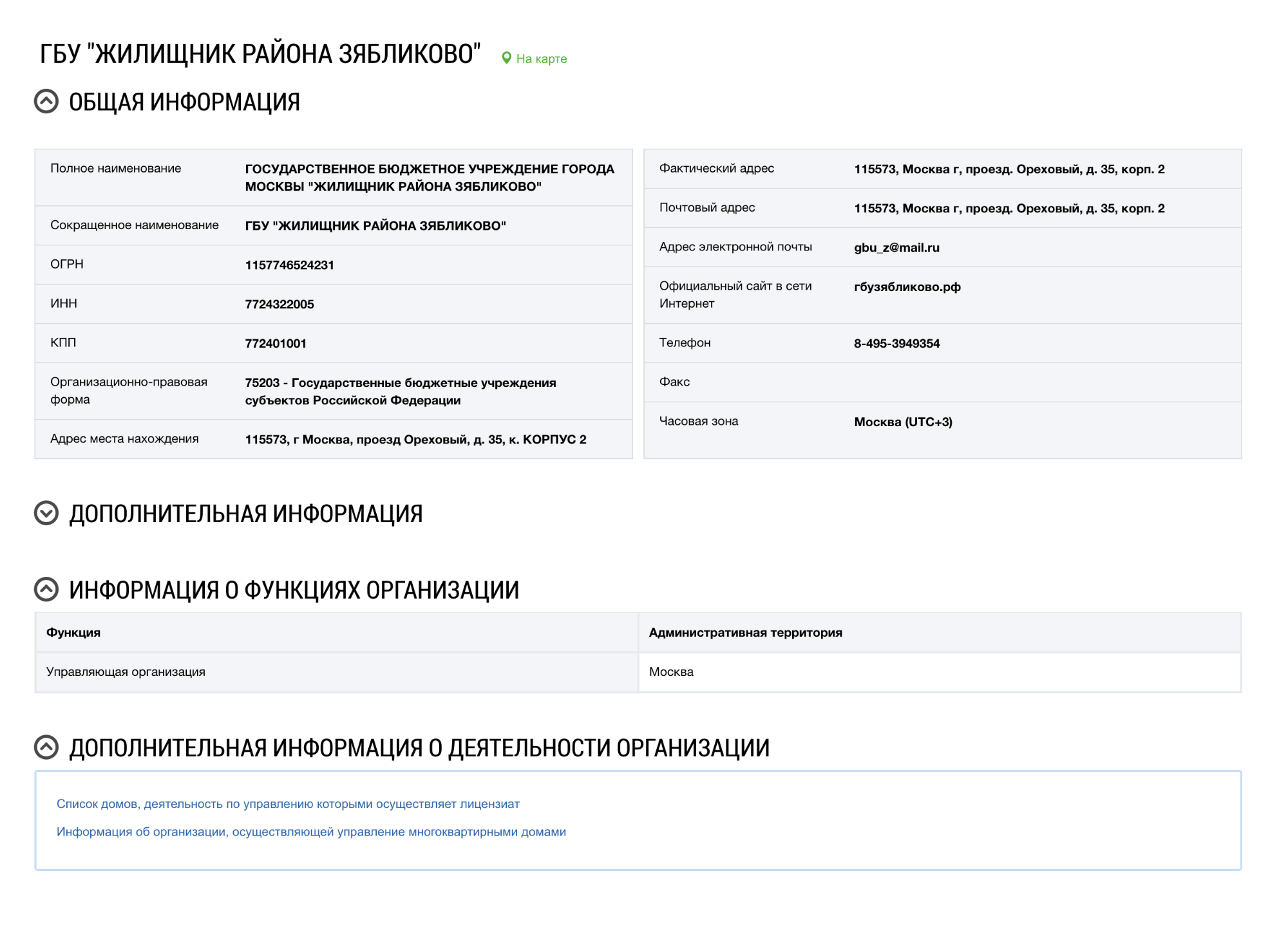Click the 'Общая информация' section heading

point(184,102)
